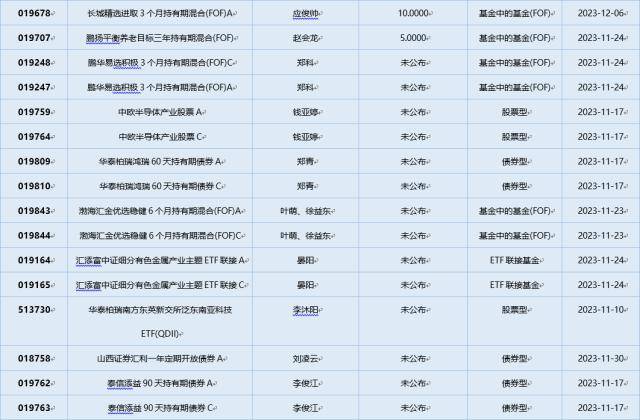Select fund code 018758

(34, 358)
